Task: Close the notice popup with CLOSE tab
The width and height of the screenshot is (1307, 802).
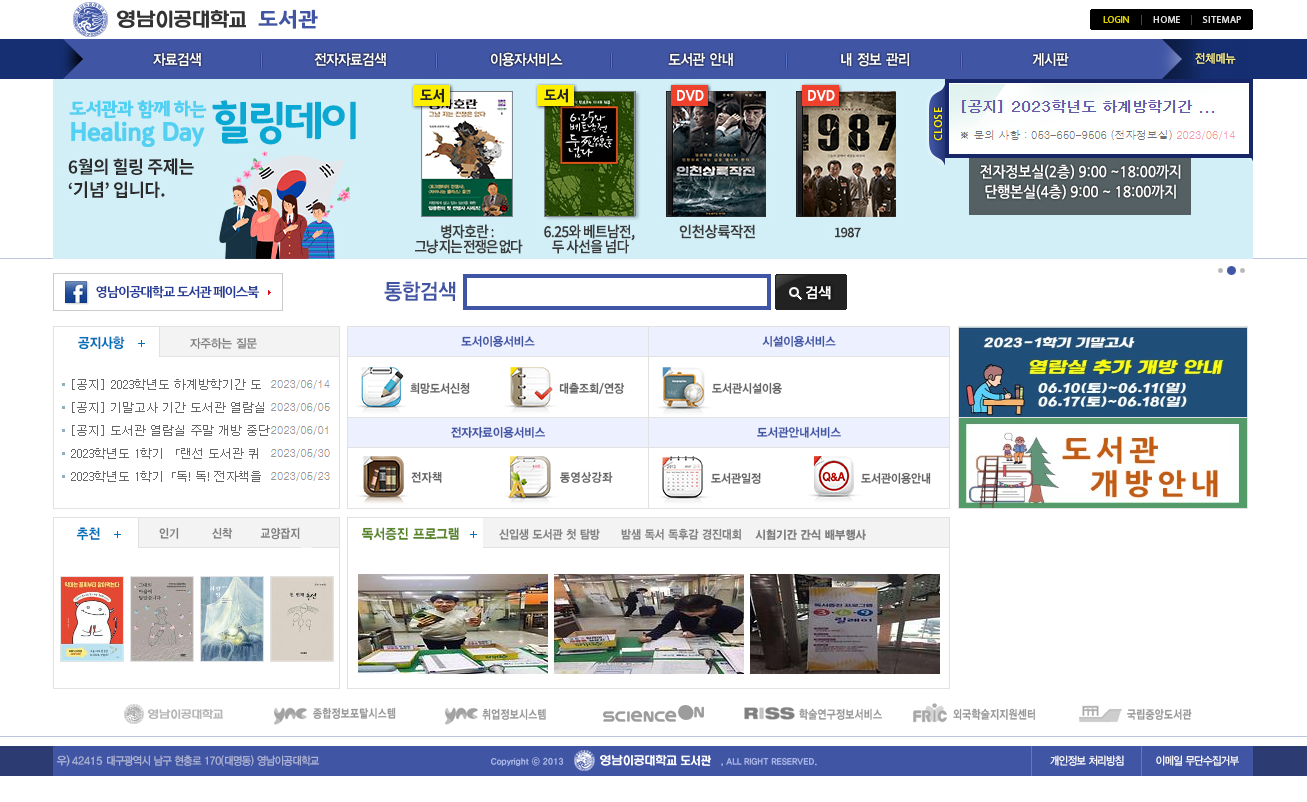Action: [x=937, y=123]
